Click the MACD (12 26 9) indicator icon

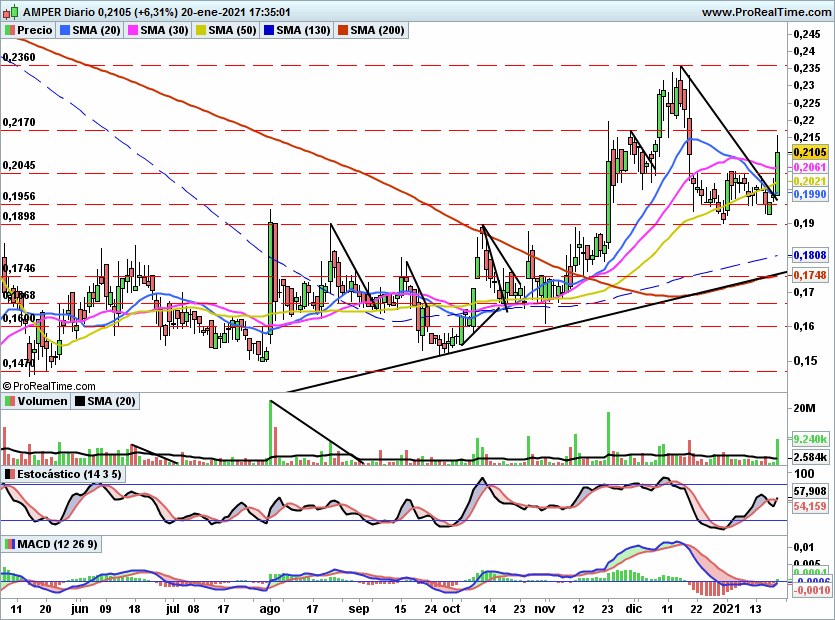pyautogui.click(x=9, y=544)
